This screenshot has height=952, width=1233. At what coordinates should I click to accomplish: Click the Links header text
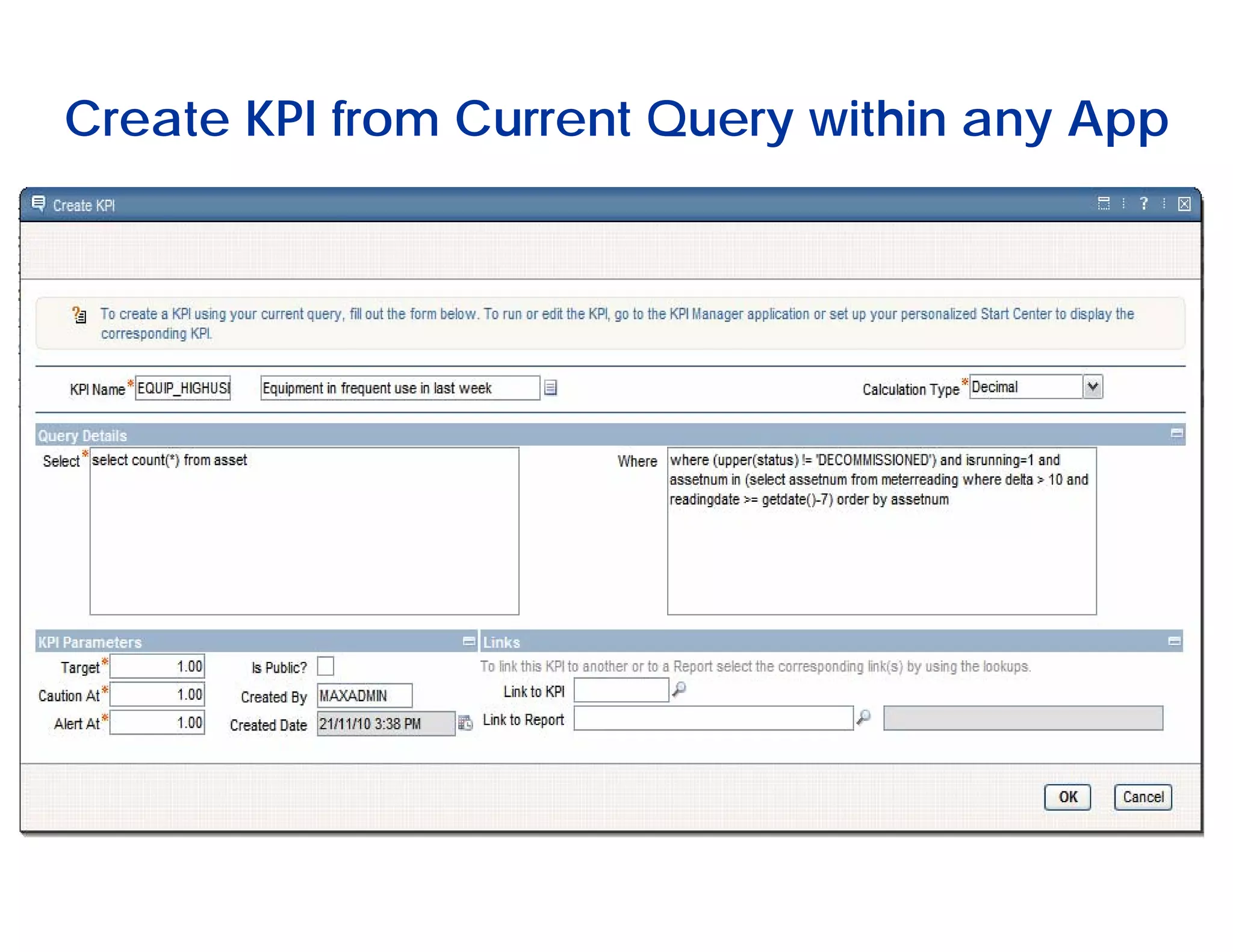tap(502, 642)
